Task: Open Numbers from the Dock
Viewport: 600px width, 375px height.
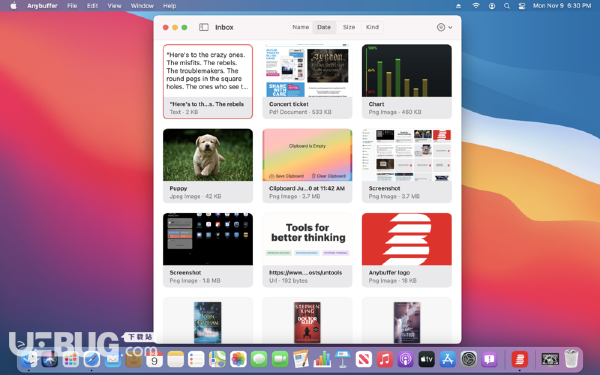Action: pos(322,359)
